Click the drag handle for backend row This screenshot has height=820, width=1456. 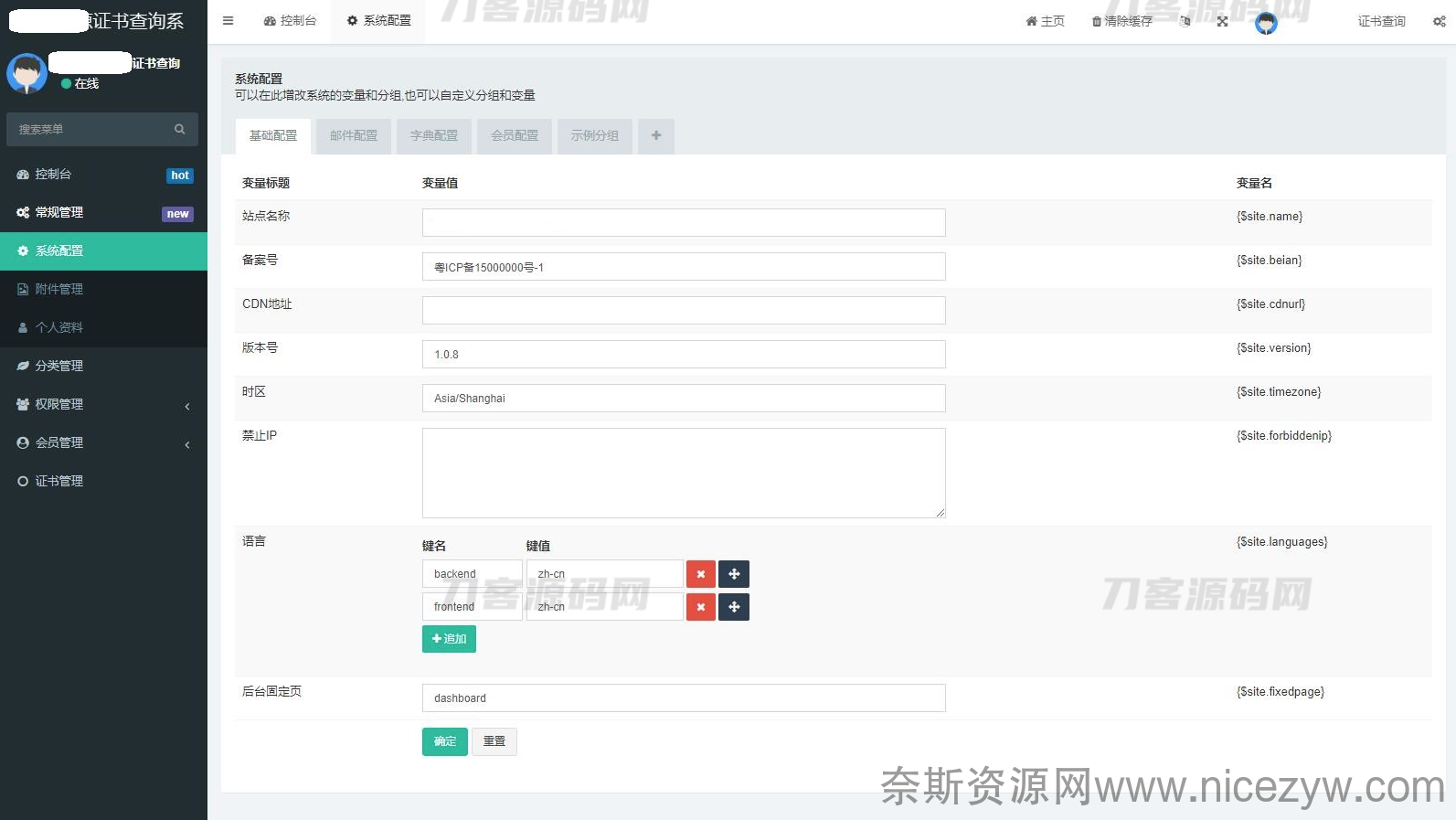[x=734, y=574]
